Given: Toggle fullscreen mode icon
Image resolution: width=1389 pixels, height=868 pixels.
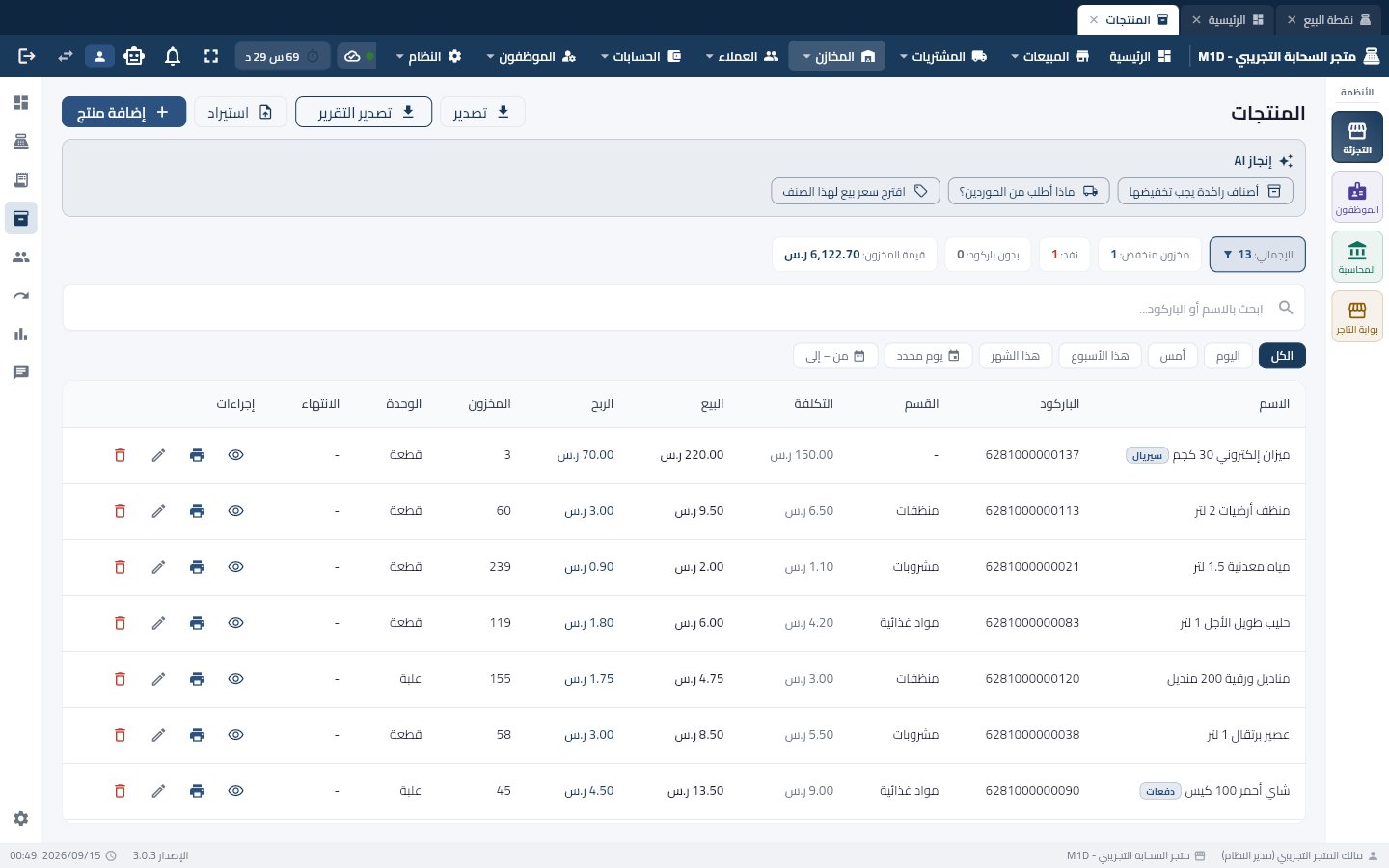Looking at the screenshot, I should coord(211,57).
